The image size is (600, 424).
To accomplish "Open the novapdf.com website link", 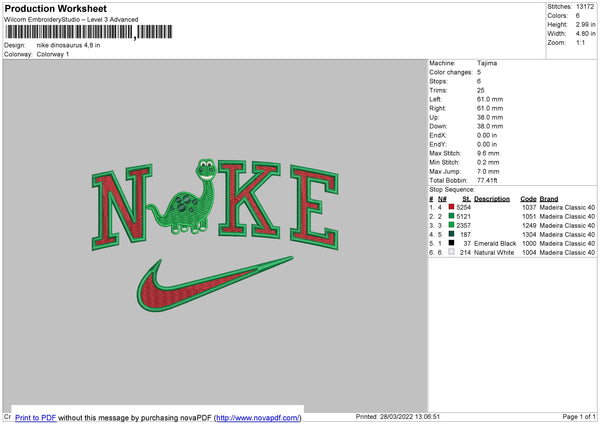I will pos(258,417).
